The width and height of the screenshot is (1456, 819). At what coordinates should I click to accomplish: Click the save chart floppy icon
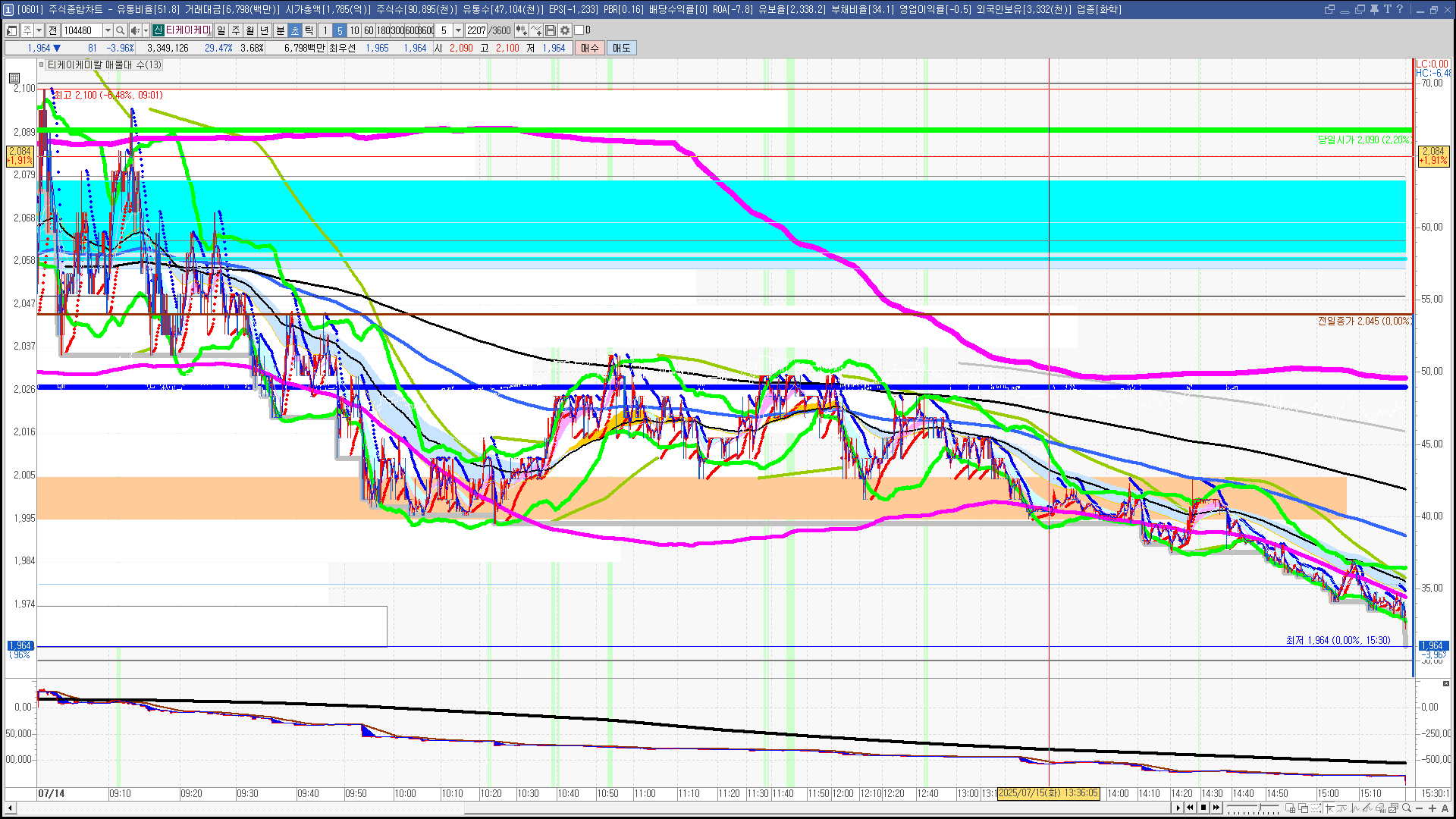coord(551,30)
